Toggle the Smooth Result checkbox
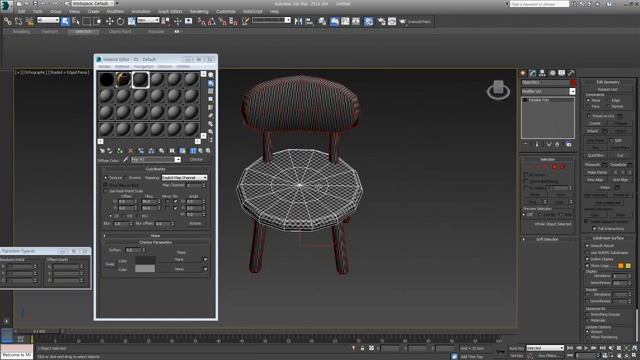 (587, 246)
